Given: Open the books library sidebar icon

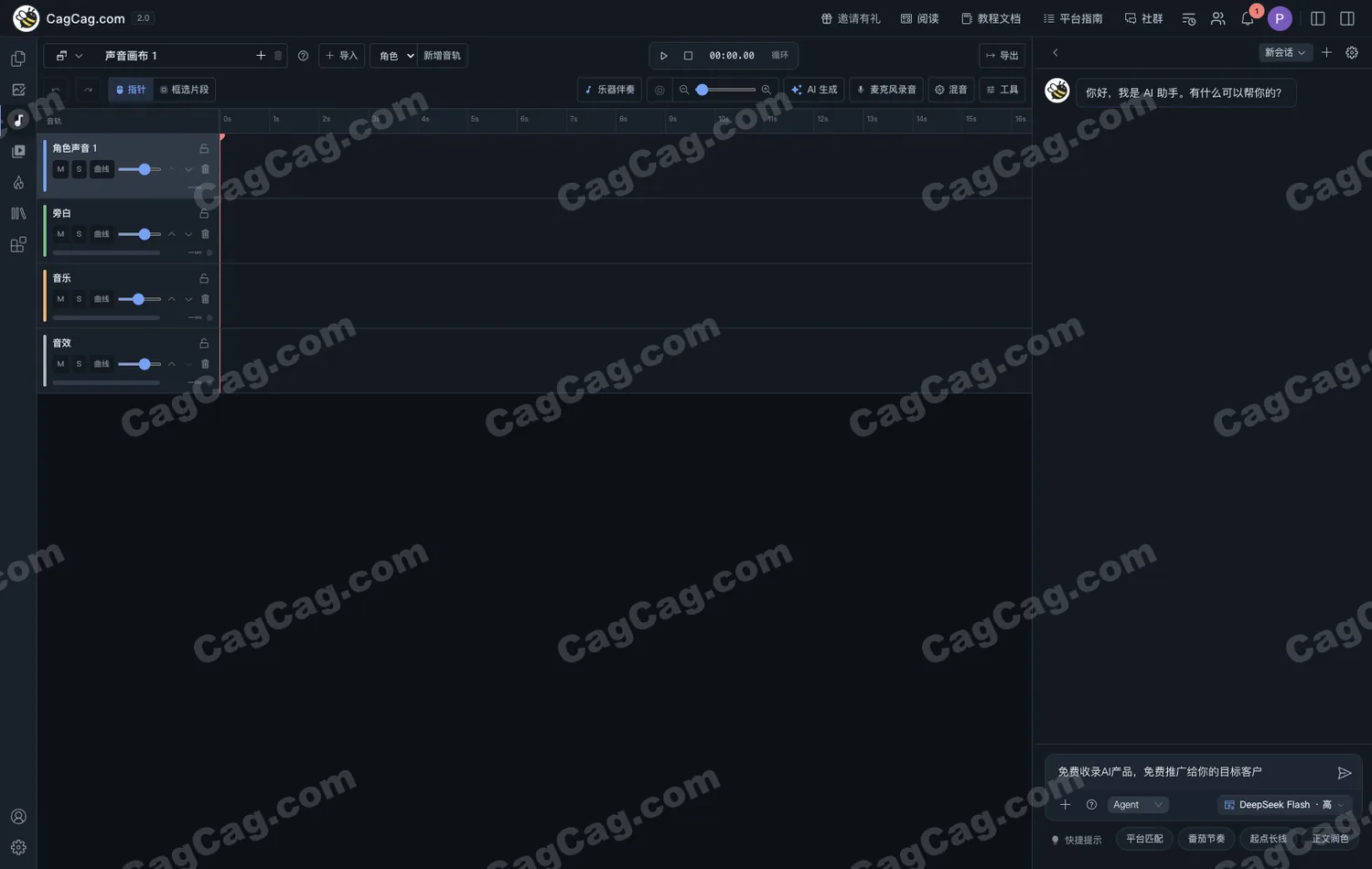Looking at the screenshot, I should pos(18,213).
